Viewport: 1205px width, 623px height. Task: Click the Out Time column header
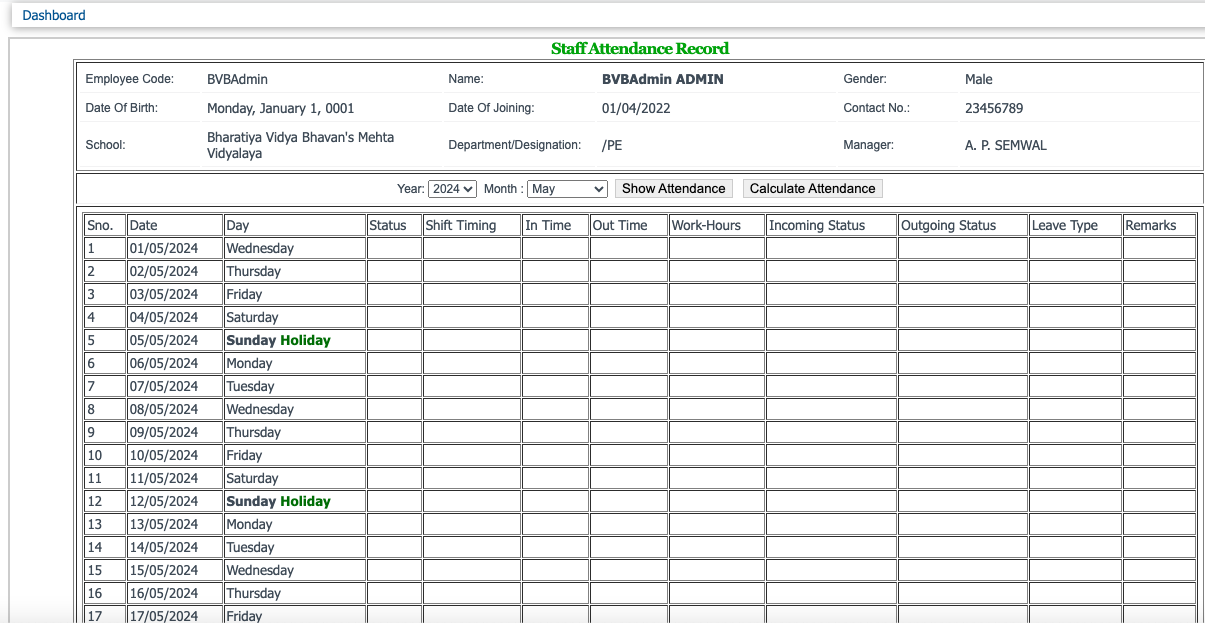[x=629, y=225]
